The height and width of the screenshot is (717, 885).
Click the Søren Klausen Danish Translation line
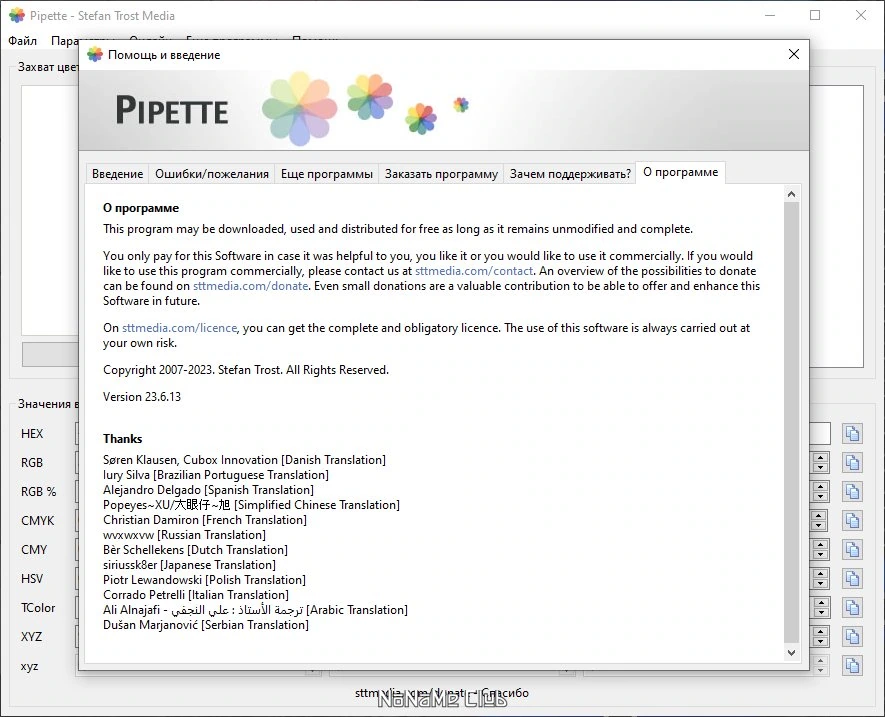244,460
